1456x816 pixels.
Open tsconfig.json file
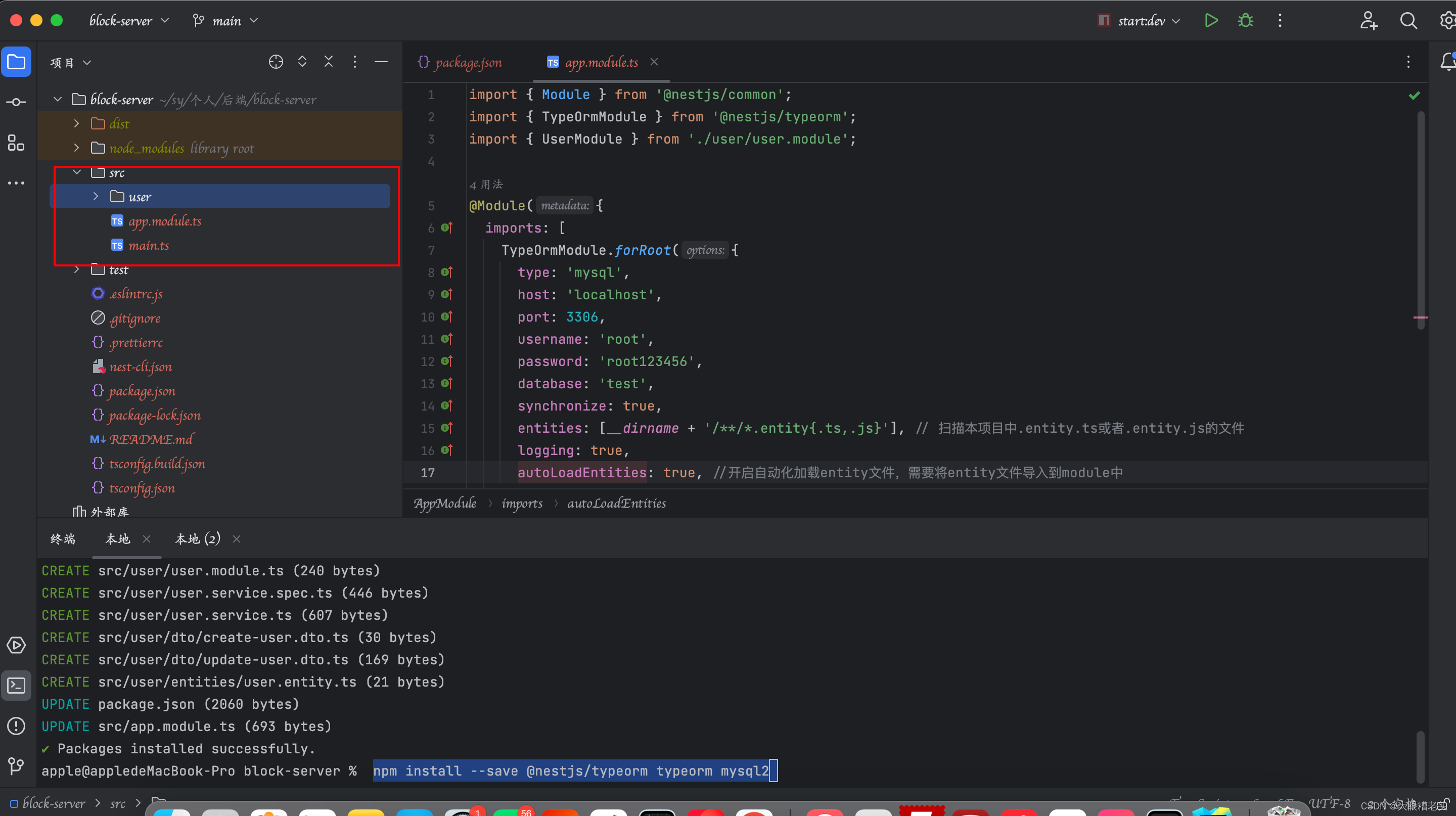pos(142,488)
